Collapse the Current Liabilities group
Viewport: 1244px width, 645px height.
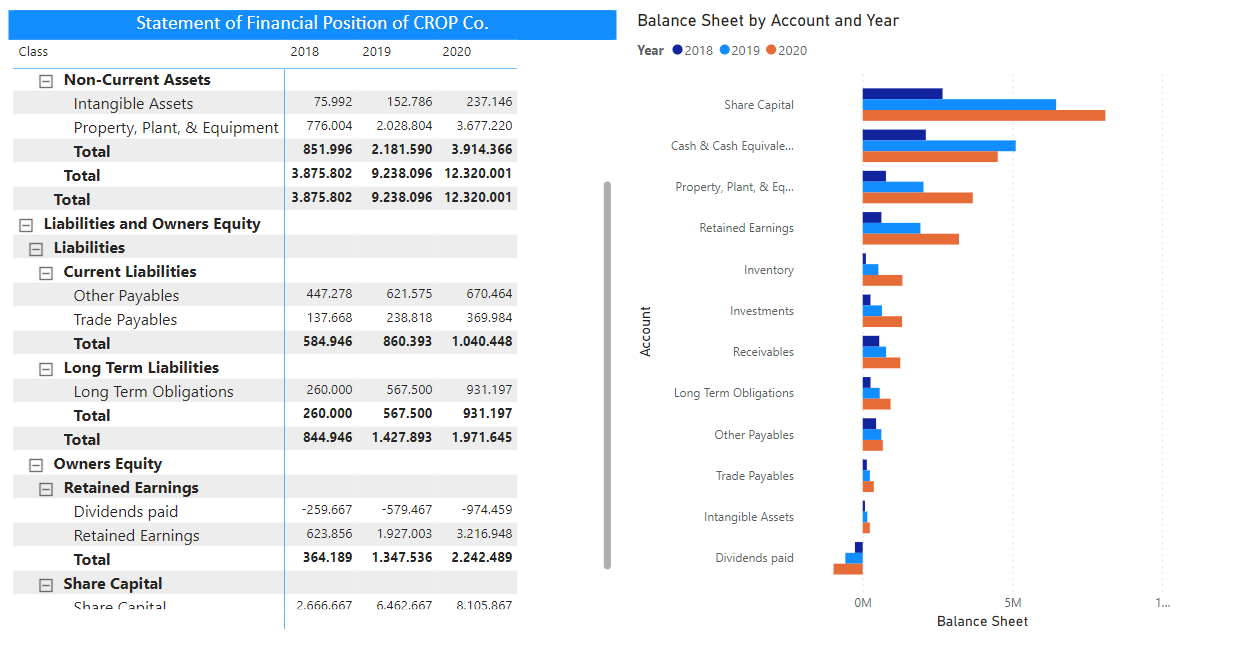click(46, 272)
